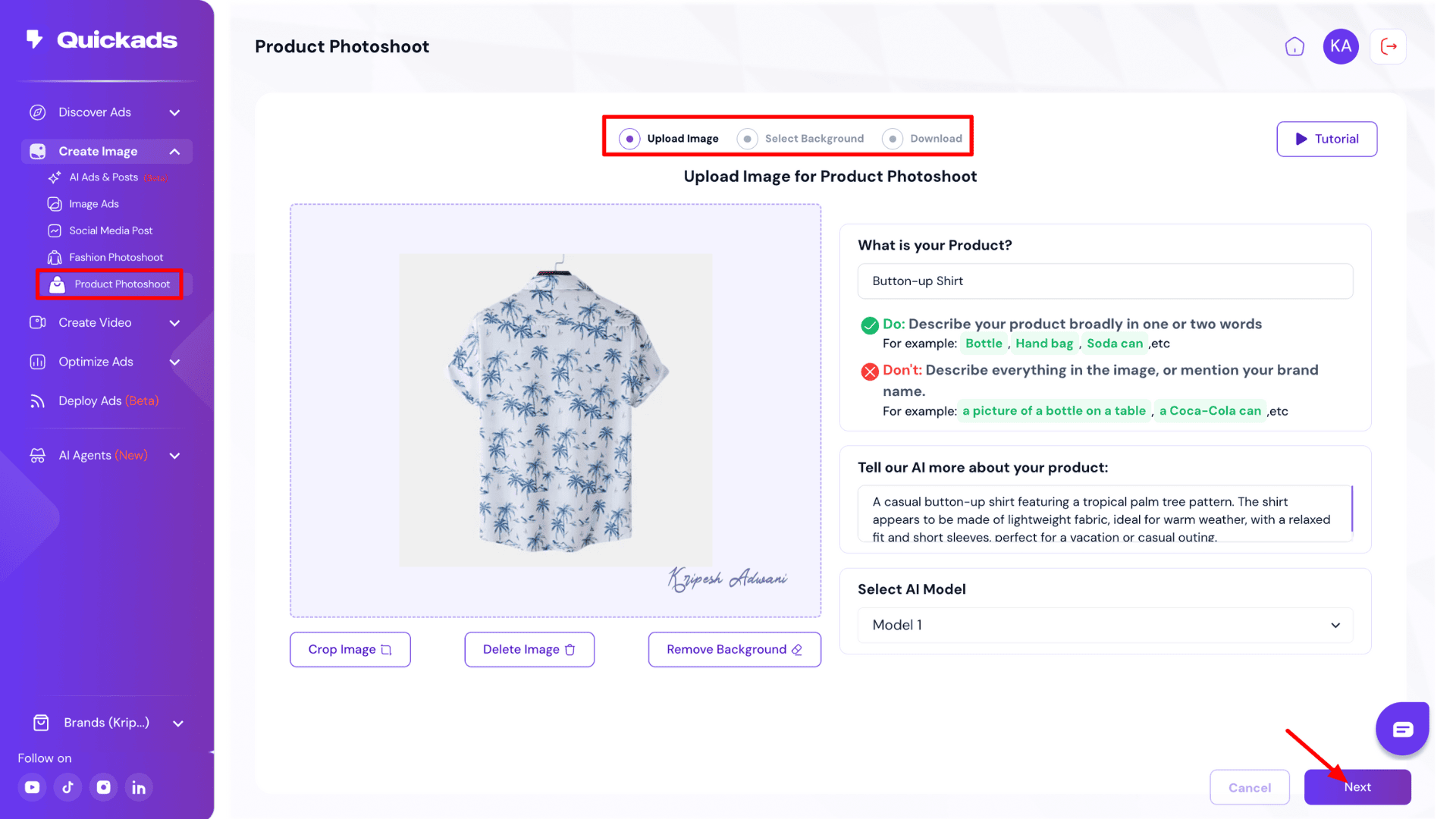Select the Select Background step radio
Viewport: 1456px width, 819px height.
coord(747,139)
